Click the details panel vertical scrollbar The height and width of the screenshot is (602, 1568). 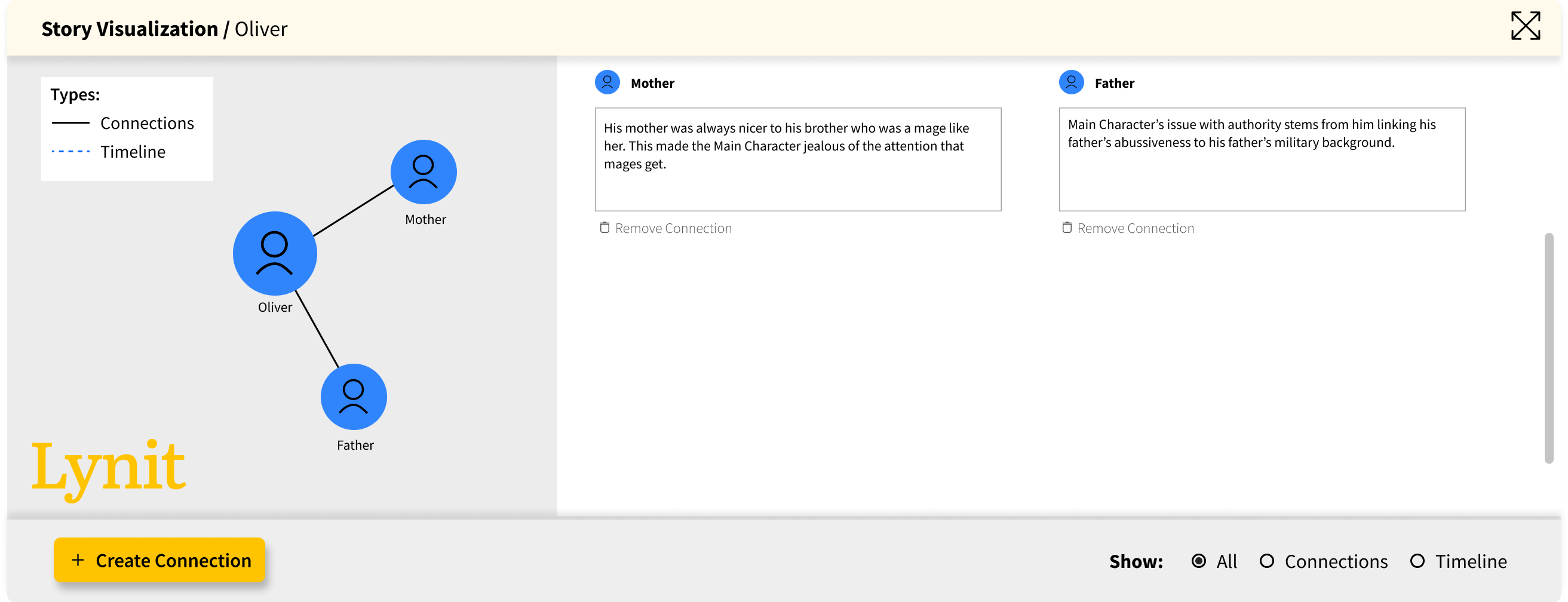point(1549,348)
